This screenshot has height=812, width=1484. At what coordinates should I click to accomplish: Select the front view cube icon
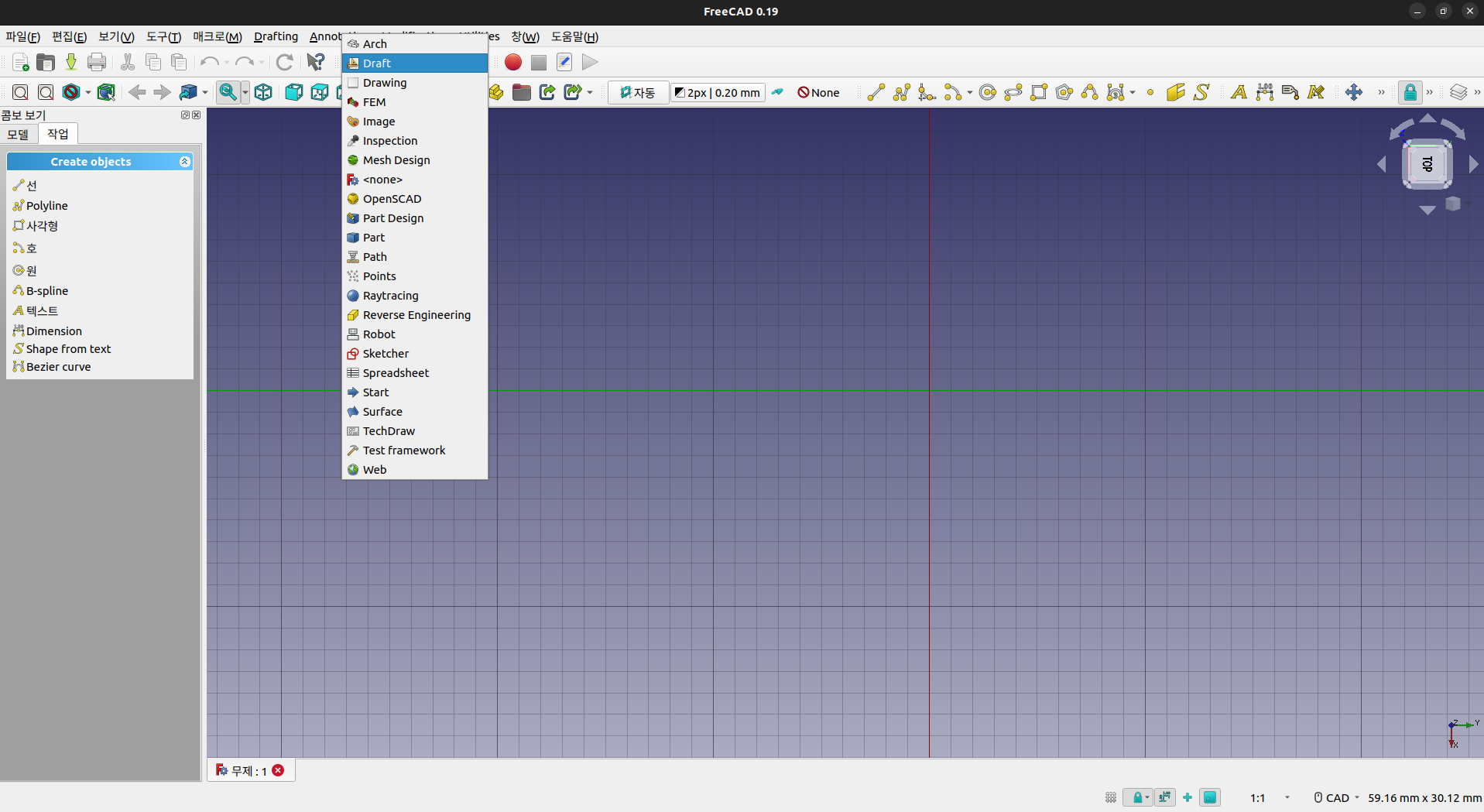pyautogui.click(x=293, y=93)
